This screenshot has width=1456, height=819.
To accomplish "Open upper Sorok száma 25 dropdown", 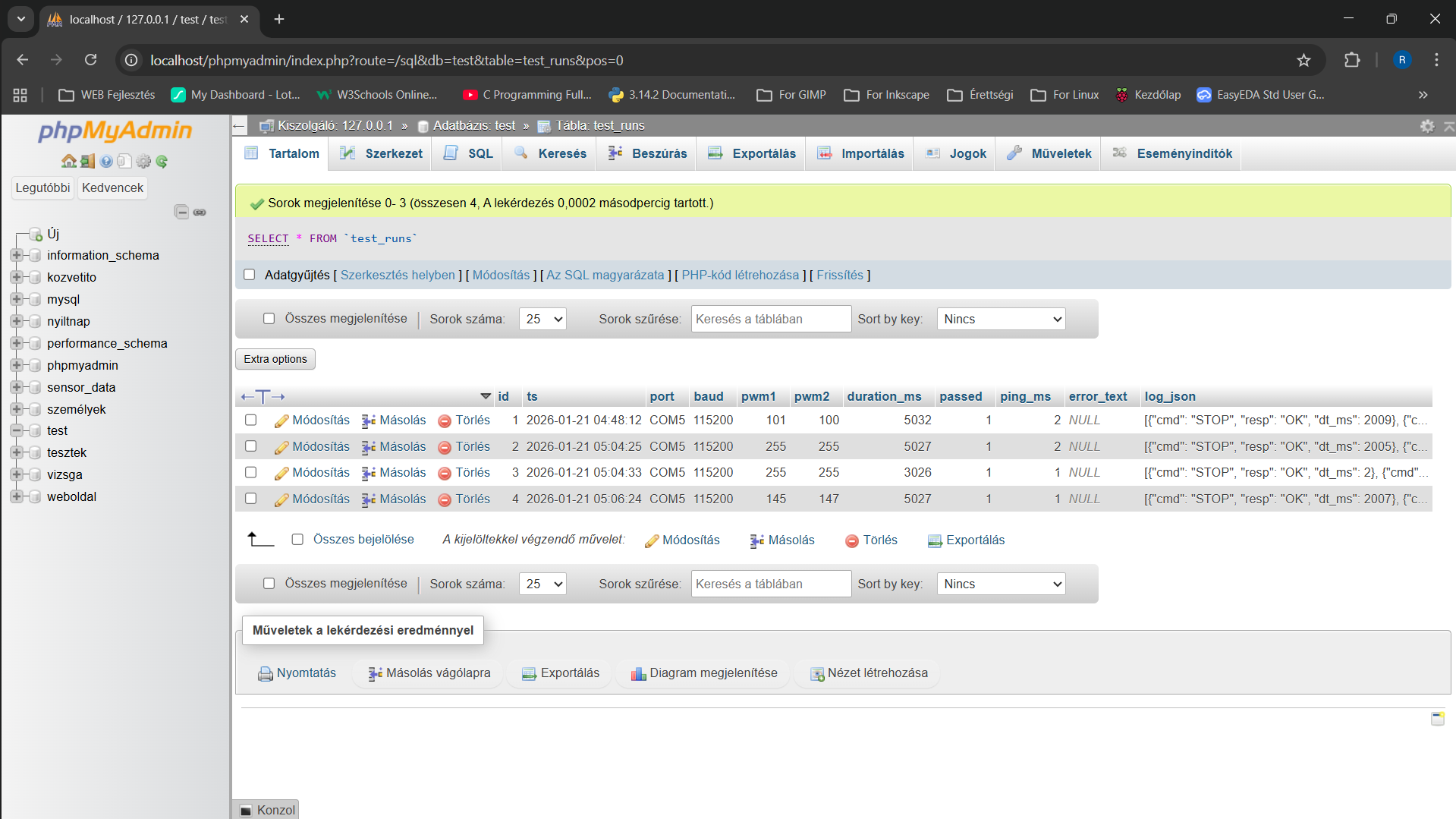I will (542, 319).
